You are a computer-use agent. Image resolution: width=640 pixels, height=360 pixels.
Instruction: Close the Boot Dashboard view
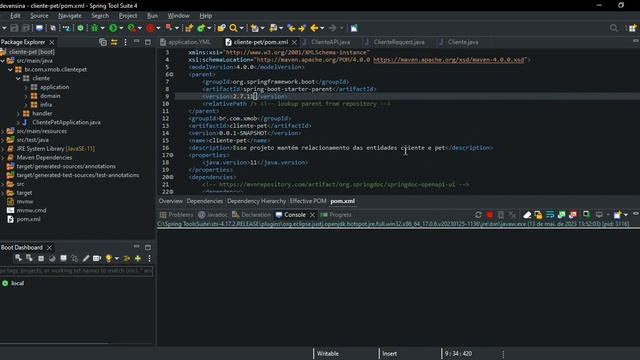pyautogui.click(x=49, y=247)
